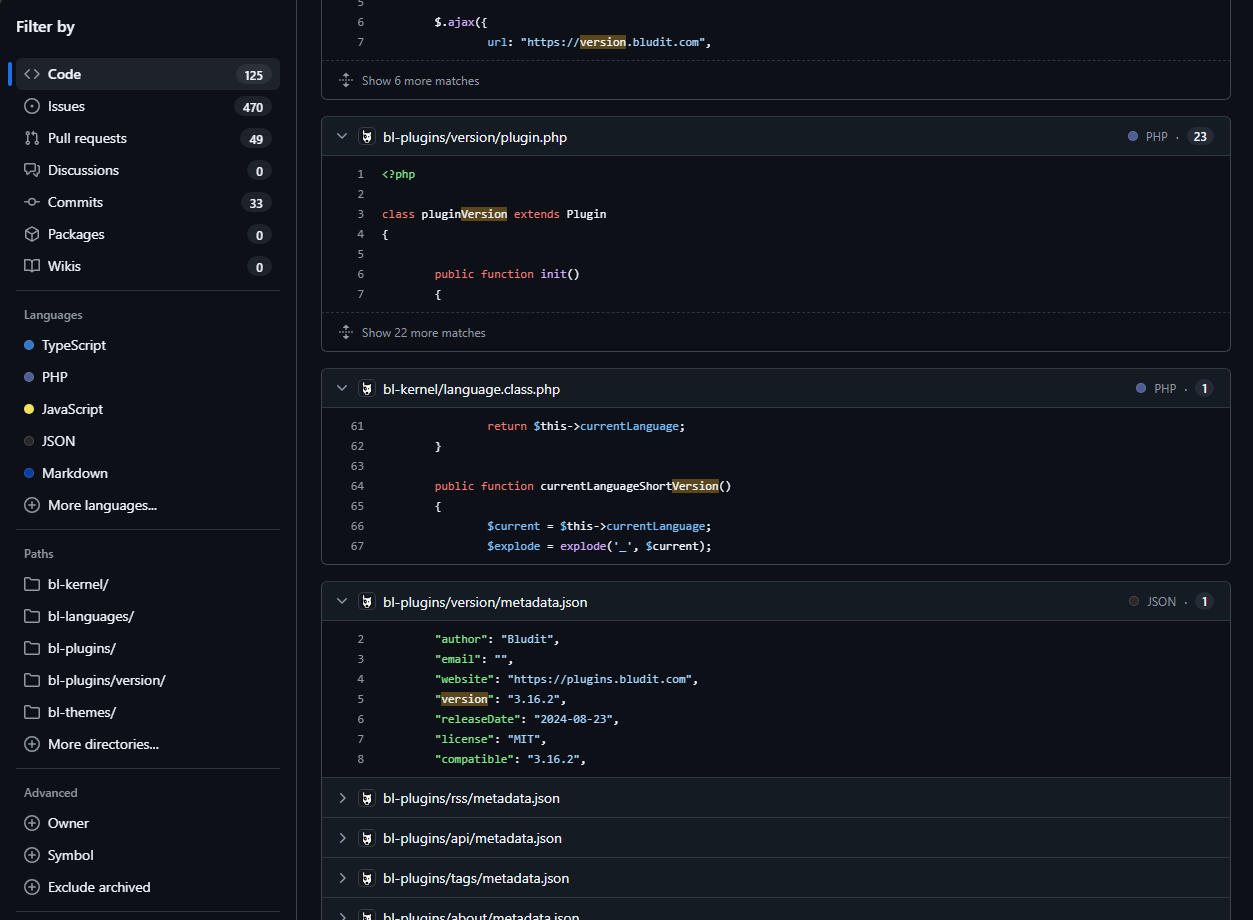Click repository avatar beside bl-plugins/version/plugin.php
This screenshot has width=1253, height=920.
click(367, 137)
